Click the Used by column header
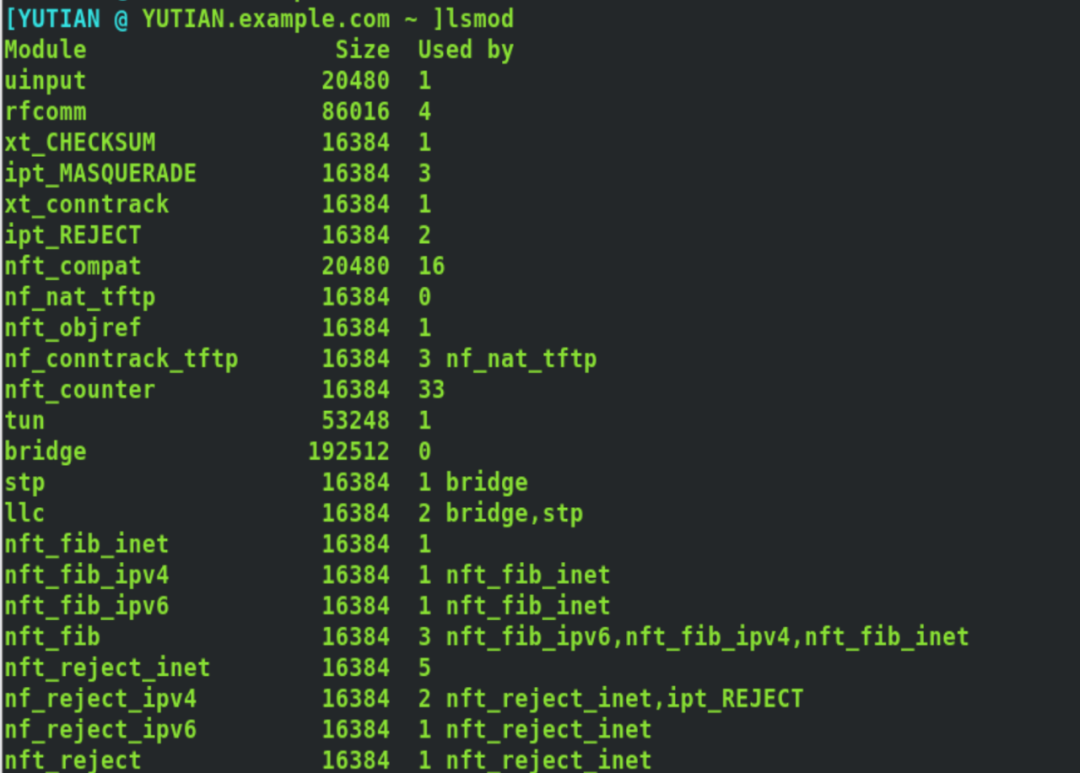 (x=466, y=50)
